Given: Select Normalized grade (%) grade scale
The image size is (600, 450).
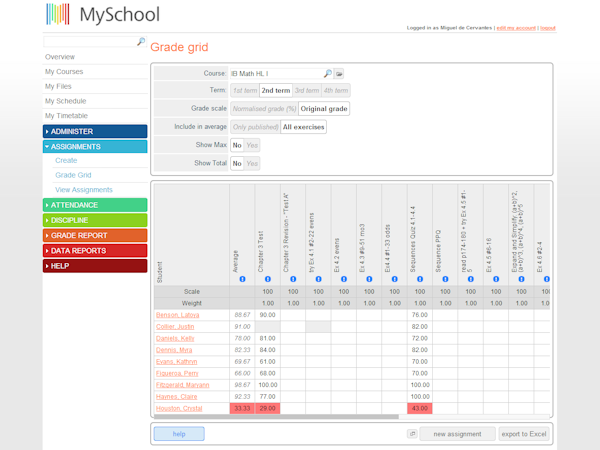Looking at the screenshot, I should point(263,108).
